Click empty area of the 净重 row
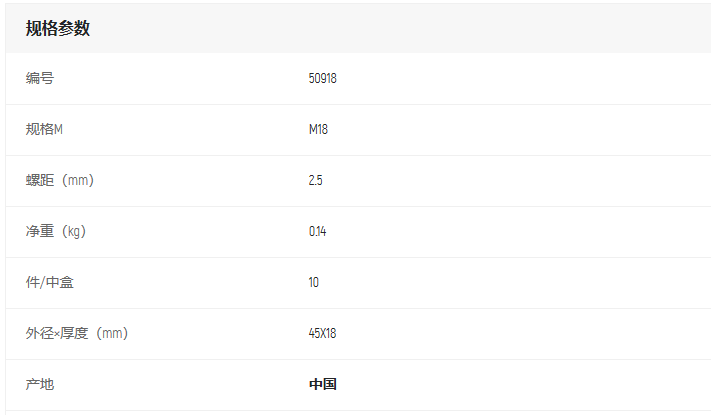711x415 pixels. pos(521,231)
